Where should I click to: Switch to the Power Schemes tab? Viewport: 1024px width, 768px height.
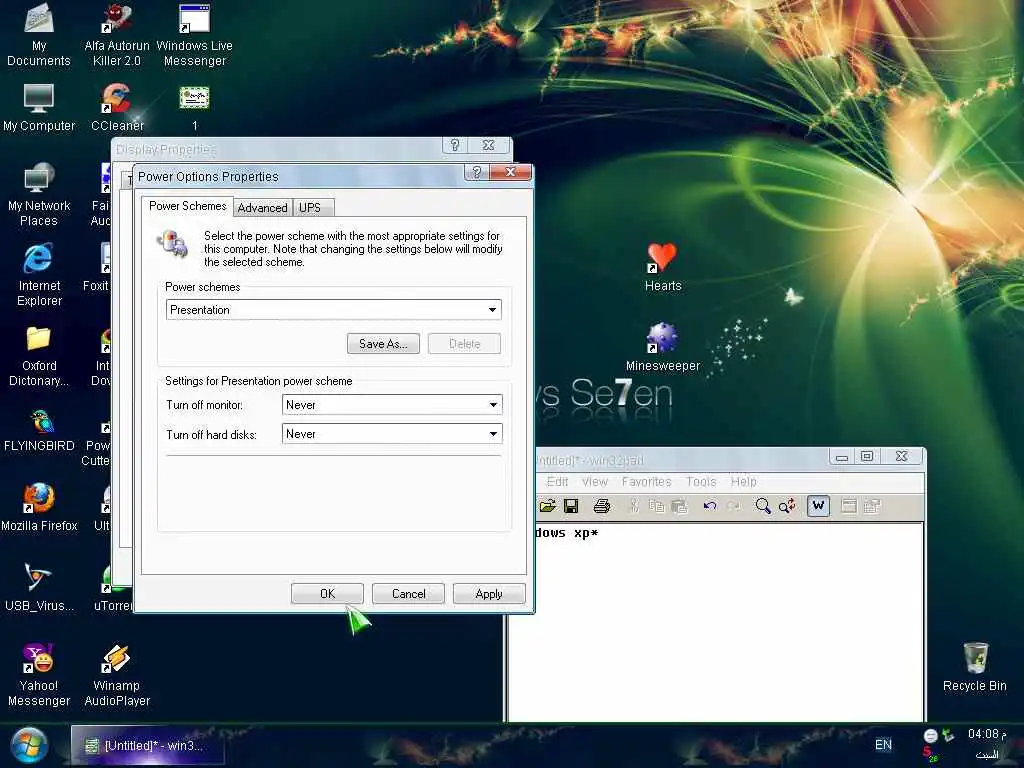(187, 206)
